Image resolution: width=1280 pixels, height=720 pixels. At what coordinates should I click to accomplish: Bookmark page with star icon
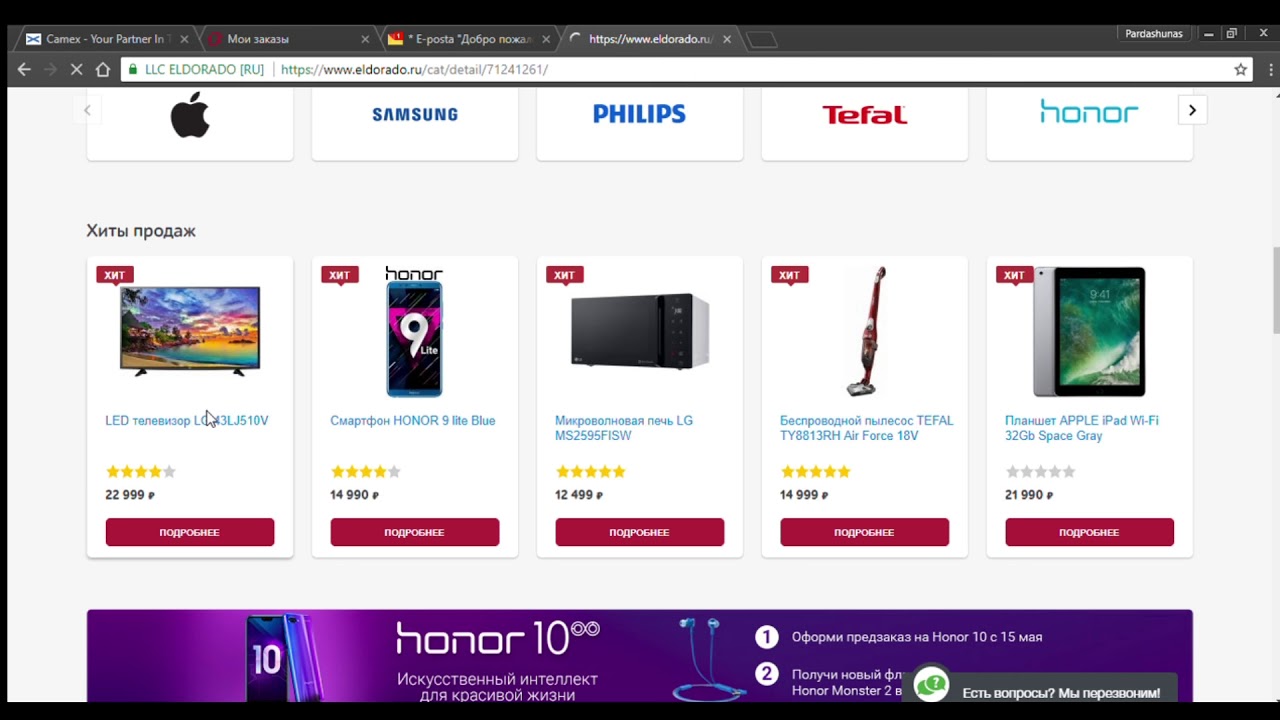click(1241, 70)
